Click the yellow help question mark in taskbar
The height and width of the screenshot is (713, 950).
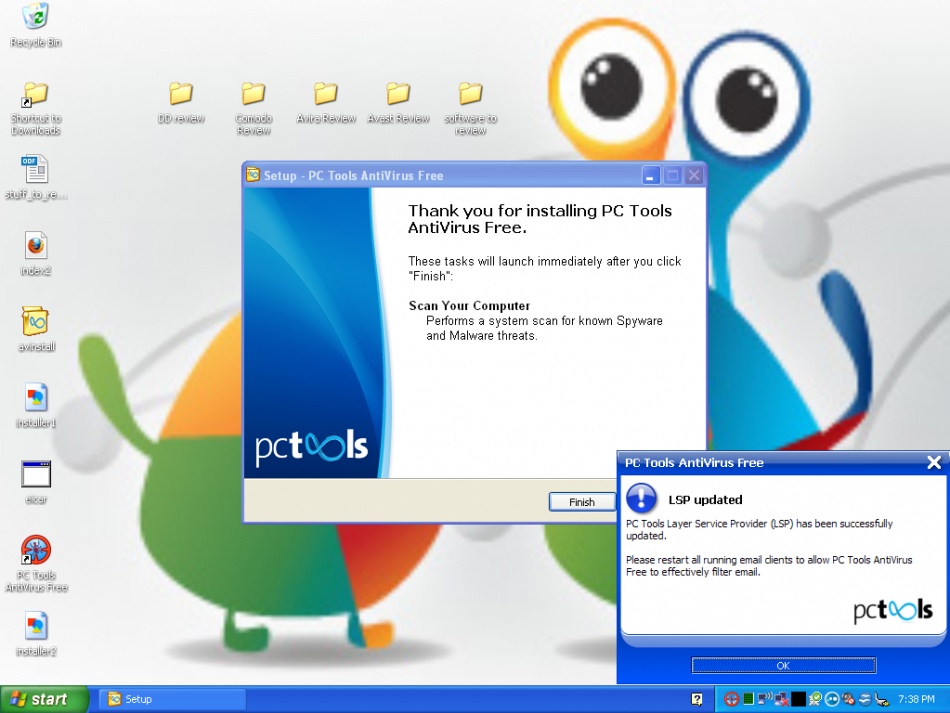pos(697,700)
